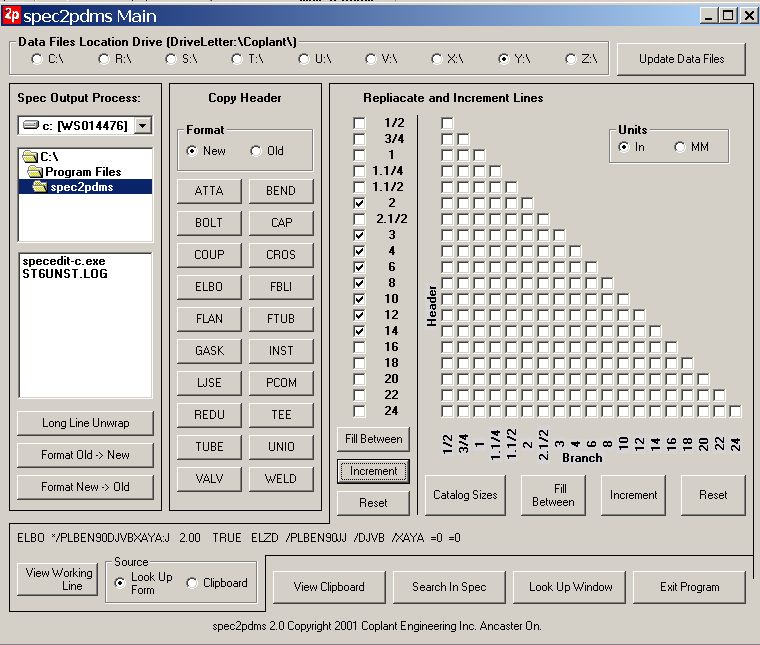Click Format Old -> New button
The image size is (760, 645).
pyautogui.click(x=85, y=455)
